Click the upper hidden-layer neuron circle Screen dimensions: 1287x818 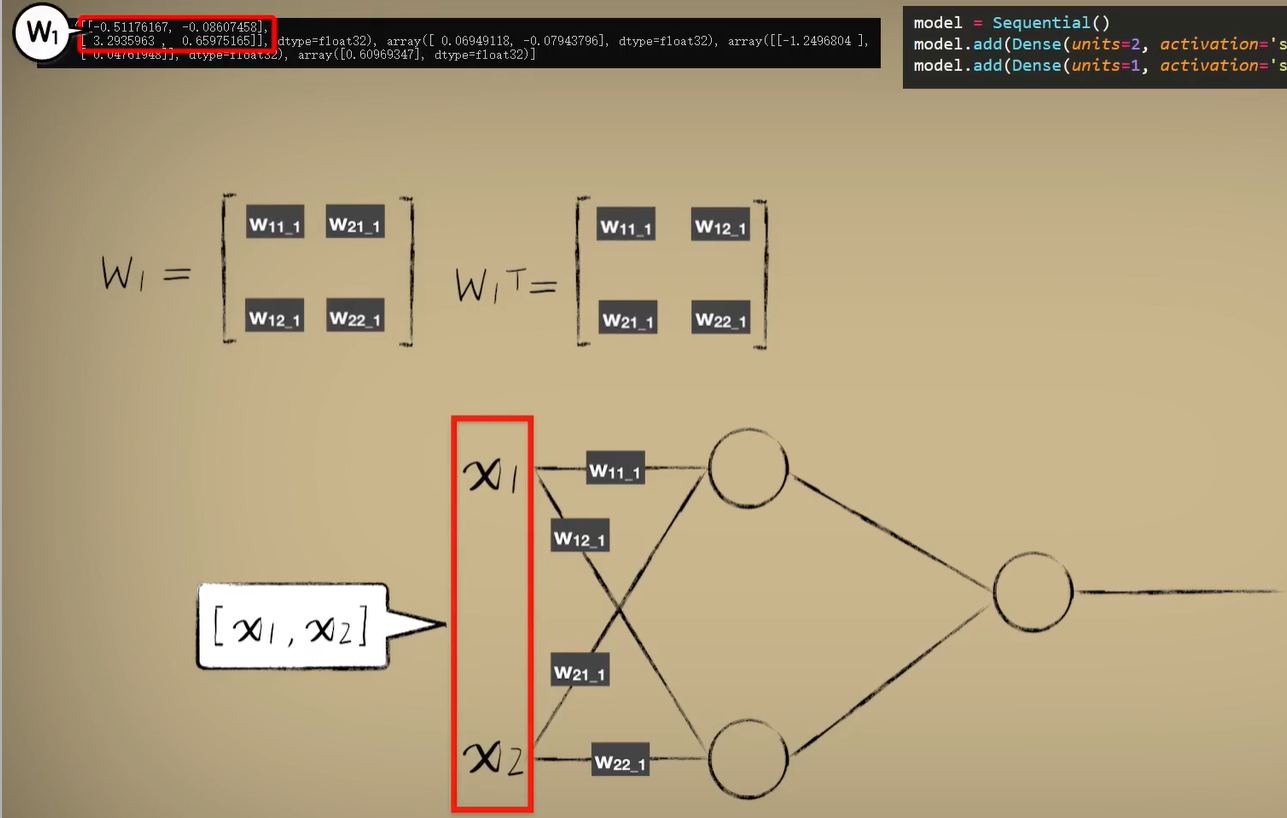point(748,468)
